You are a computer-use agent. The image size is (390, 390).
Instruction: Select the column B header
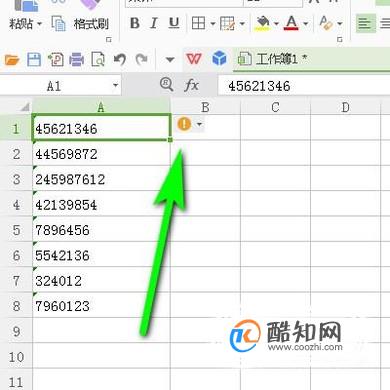coord(205,107)
